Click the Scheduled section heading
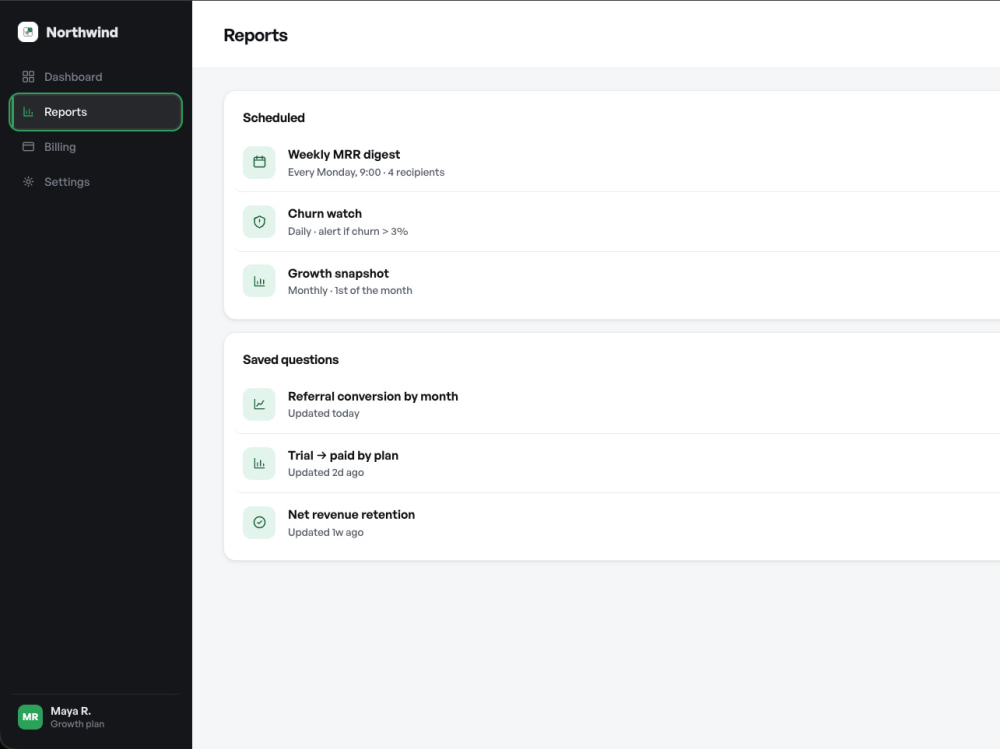1000x749 pixels. click(x=274, y=117)
